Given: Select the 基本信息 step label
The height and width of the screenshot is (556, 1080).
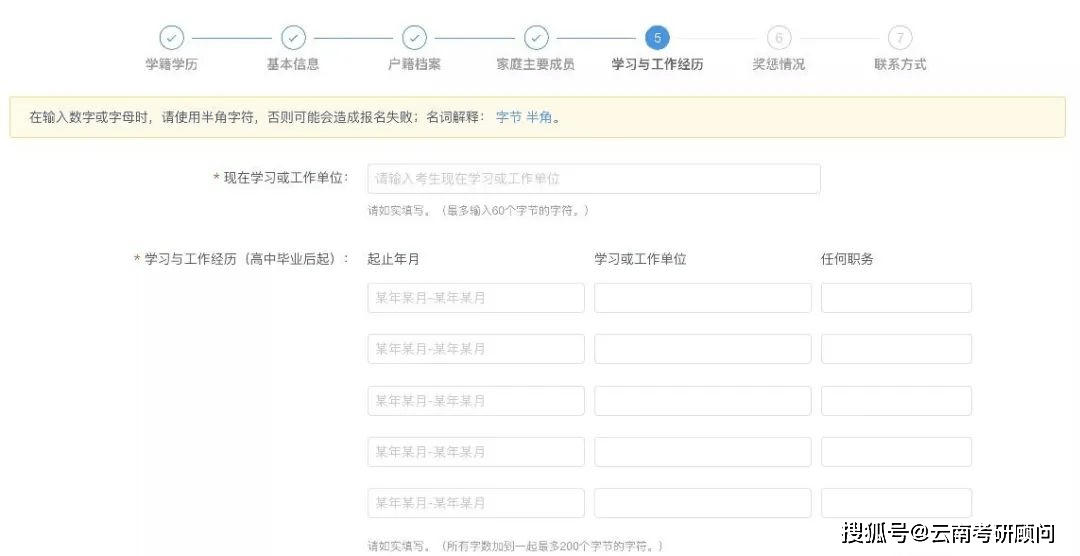Looking at the screenshot, I should (293, 64).
